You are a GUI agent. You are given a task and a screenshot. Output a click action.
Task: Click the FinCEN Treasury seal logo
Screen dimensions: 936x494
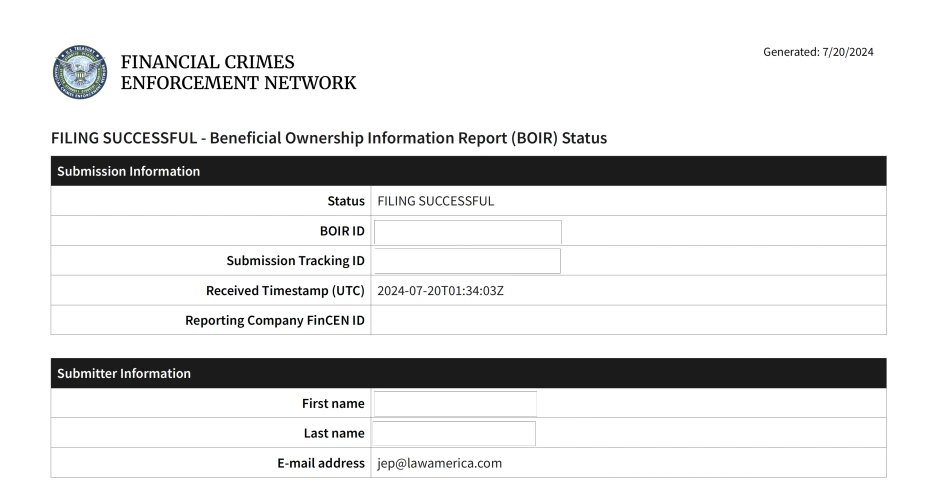coord(79,72)
